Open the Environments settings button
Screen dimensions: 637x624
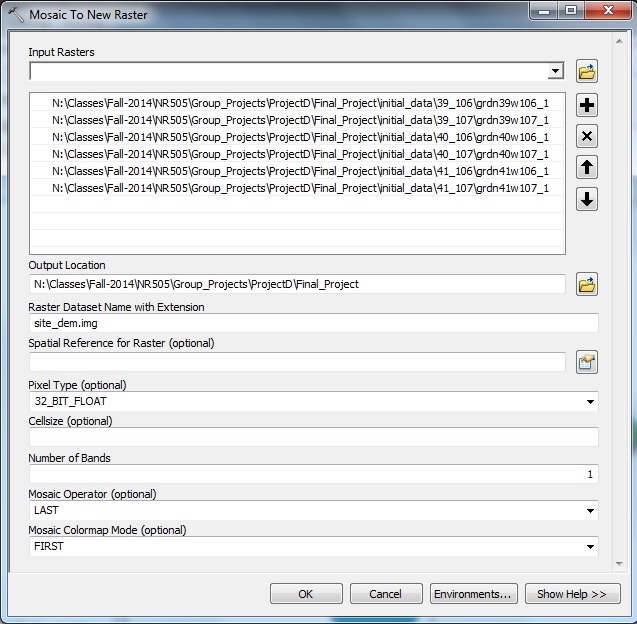coord(474,594)
